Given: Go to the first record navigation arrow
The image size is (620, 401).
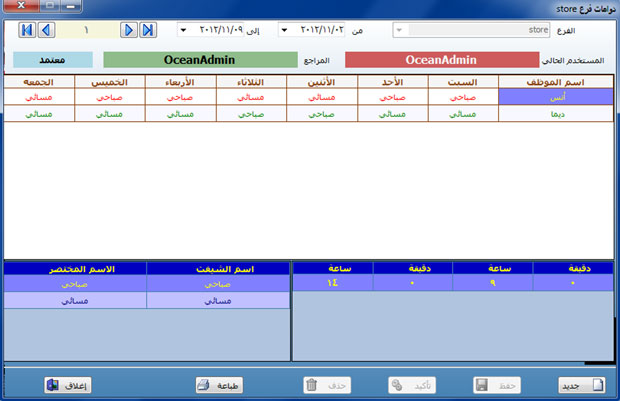Looking at the screenshot, I should click(x=27, y=30).
